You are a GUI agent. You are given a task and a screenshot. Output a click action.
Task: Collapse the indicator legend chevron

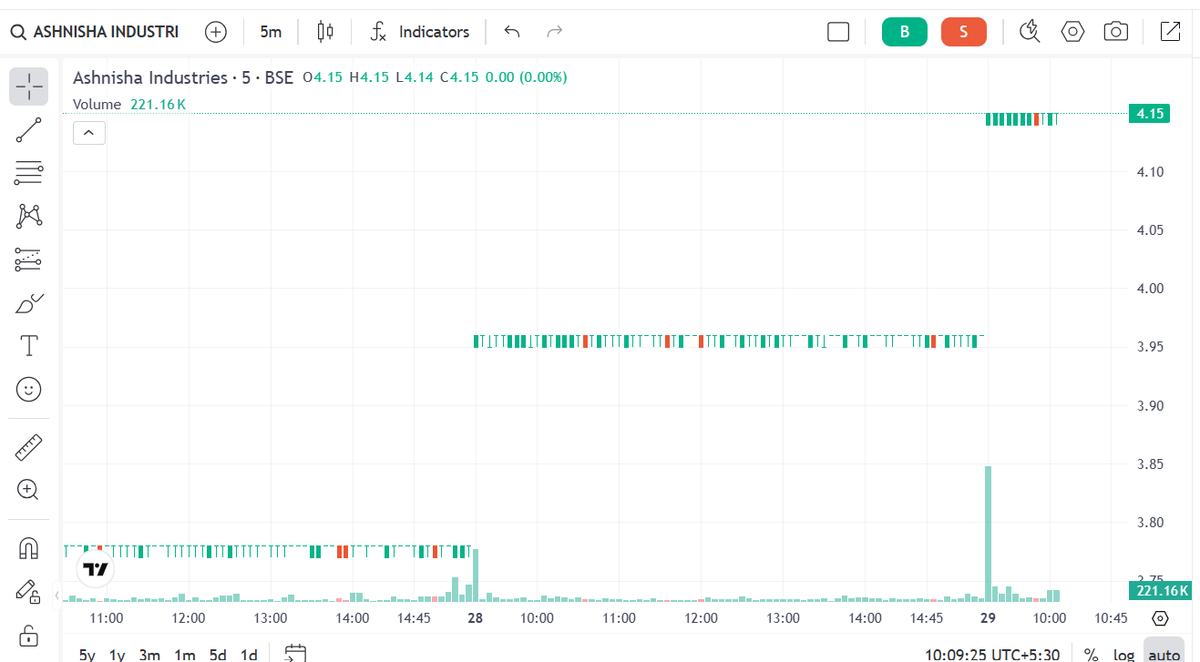coord(89,132)
